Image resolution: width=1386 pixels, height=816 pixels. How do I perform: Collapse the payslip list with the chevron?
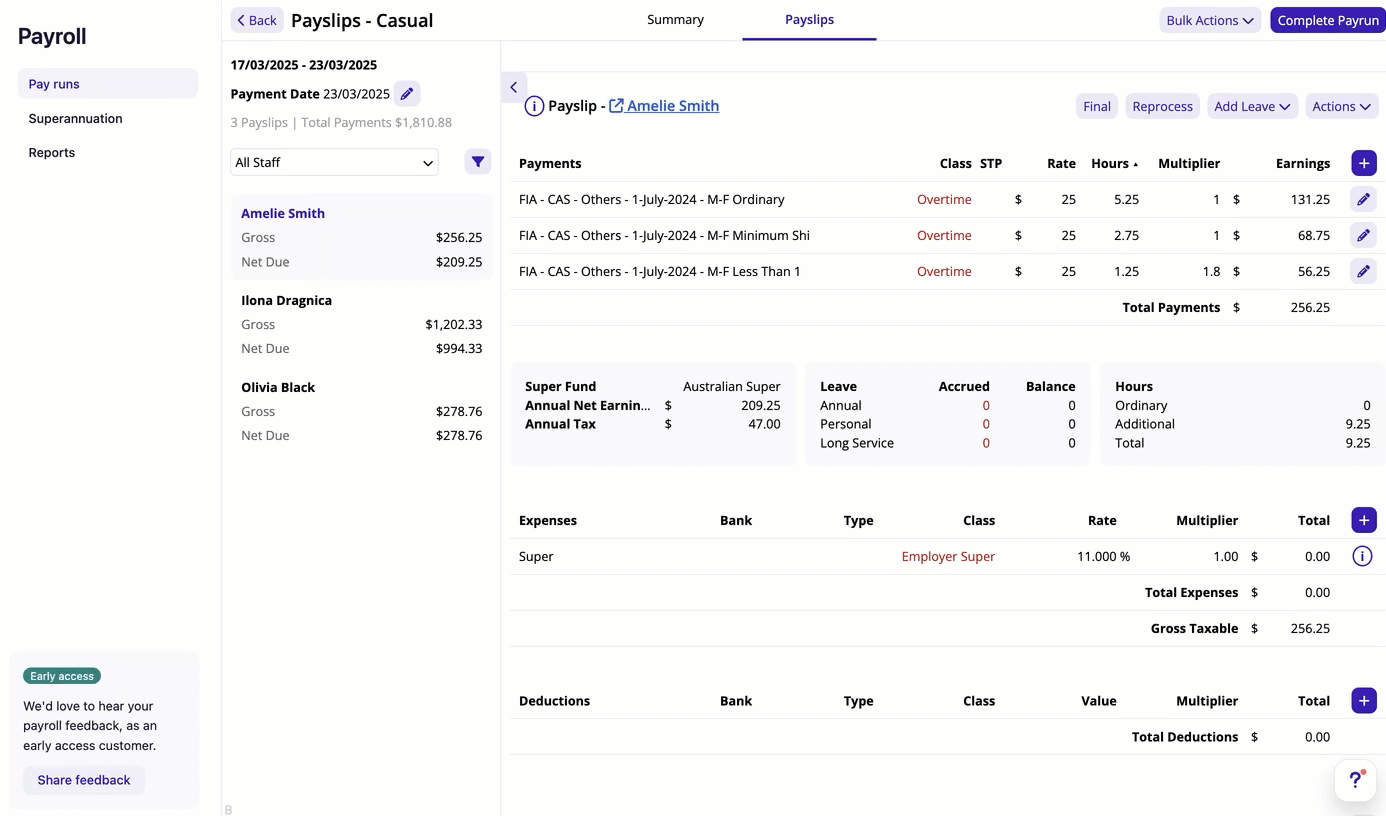(x=514, y=87)
